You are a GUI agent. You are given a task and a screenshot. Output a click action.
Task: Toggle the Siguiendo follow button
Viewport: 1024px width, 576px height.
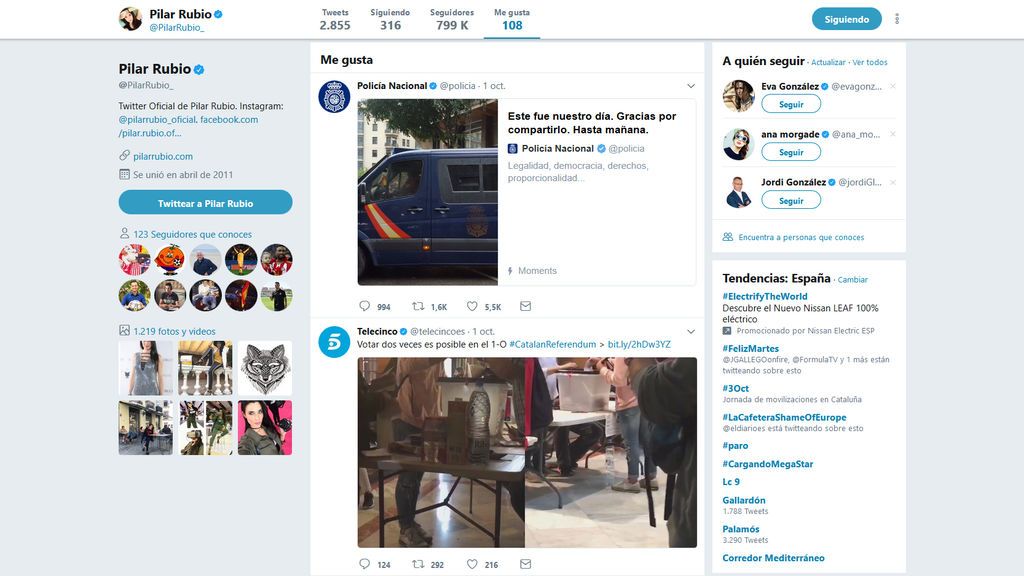pos(846,19)
